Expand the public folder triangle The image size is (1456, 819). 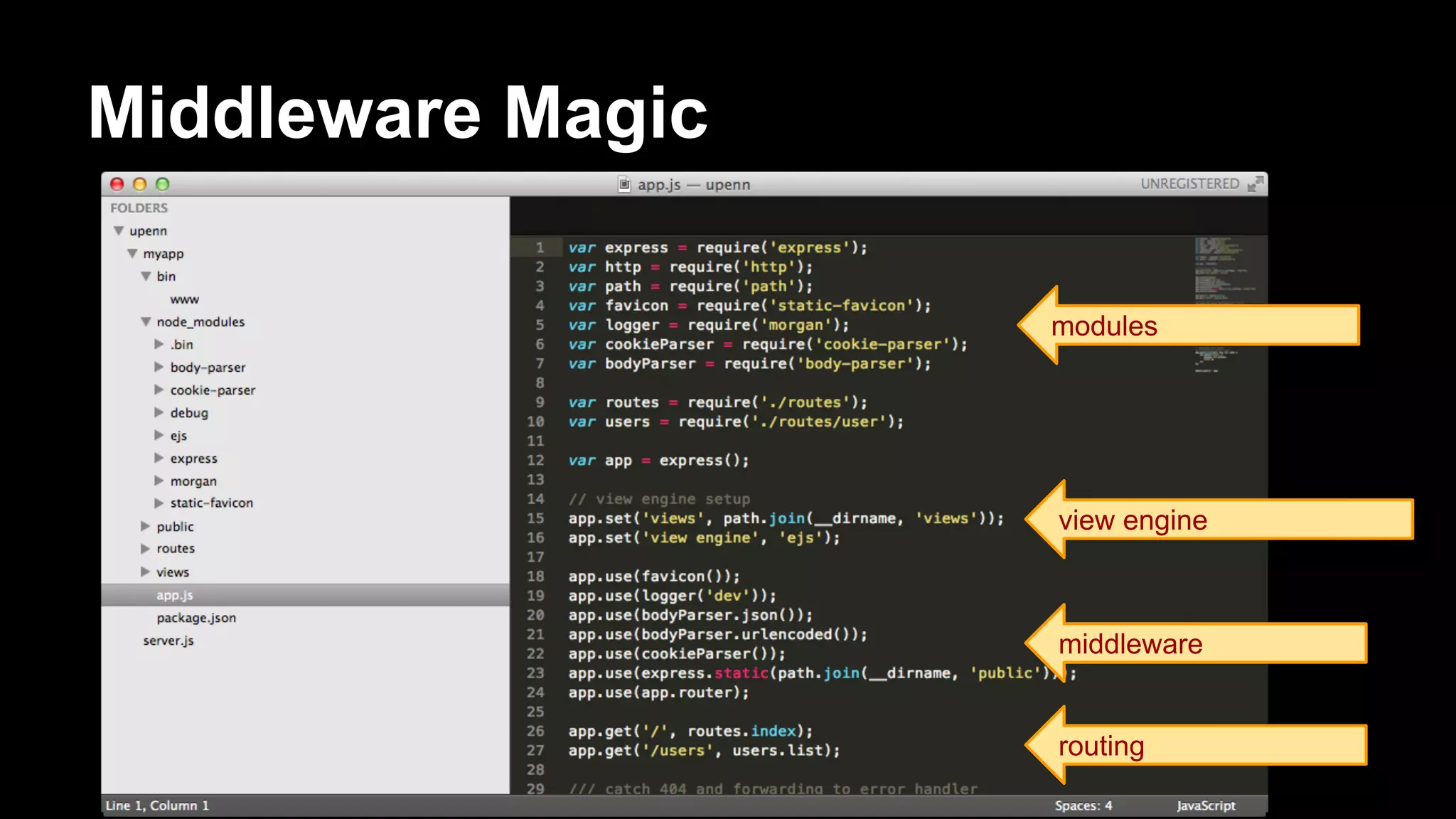click(146, 526)
